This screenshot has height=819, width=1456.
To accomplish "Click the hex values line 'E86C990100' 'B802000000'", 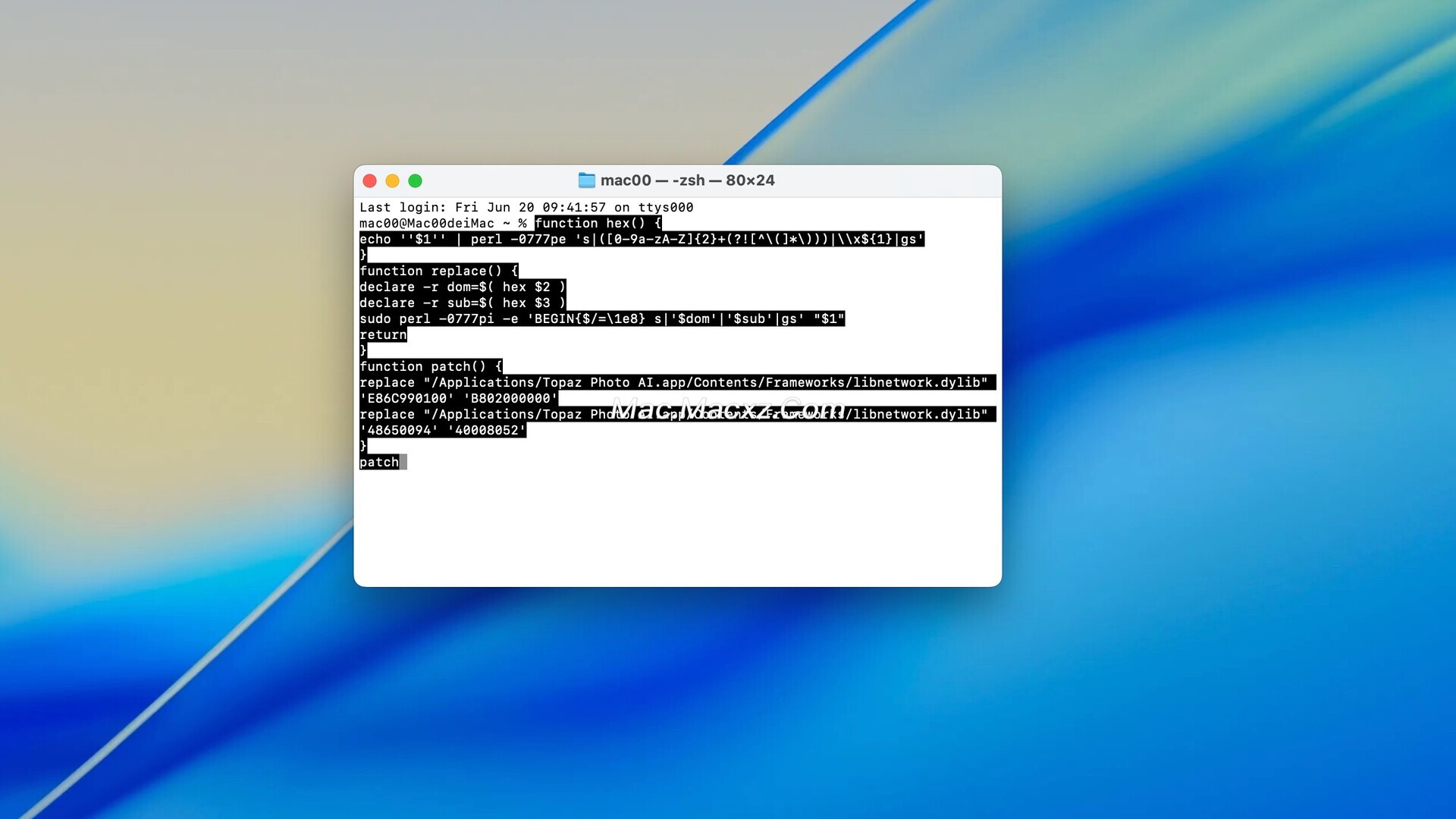I will (459, 398).
